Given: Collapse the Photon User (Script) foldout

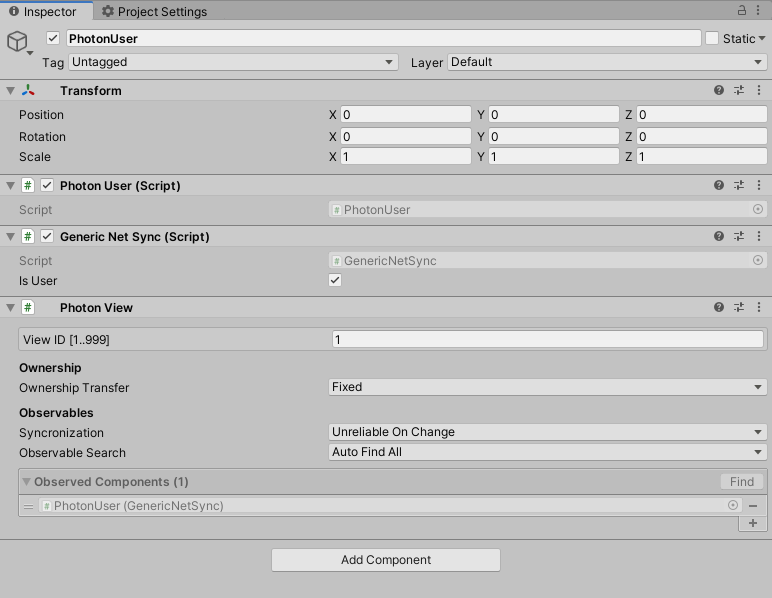Looking at the screenshot, I should [10, 186].
